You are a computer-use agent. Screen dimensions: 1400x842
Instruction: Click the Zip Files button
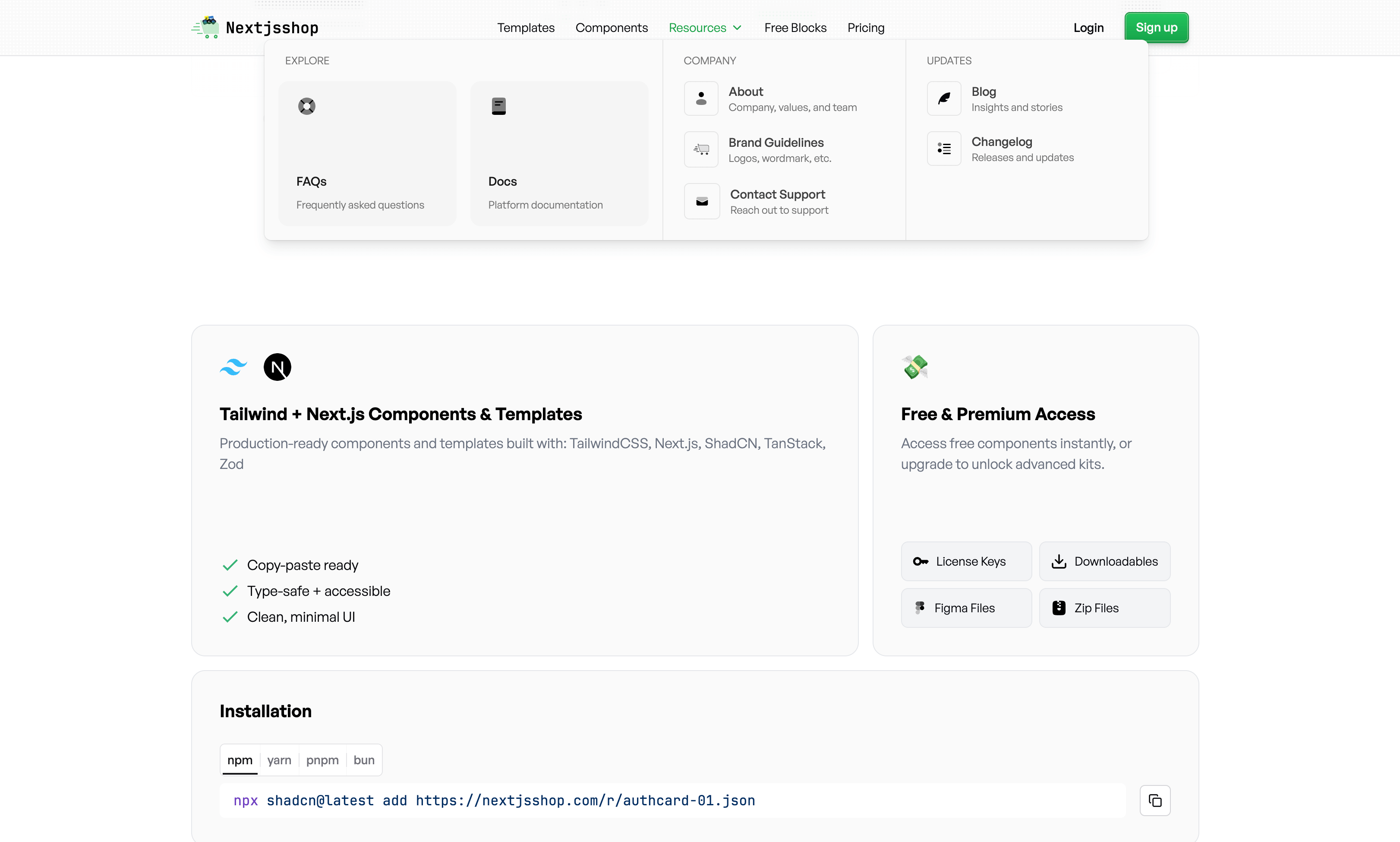pyautogui.click(x=1104, y=608)
